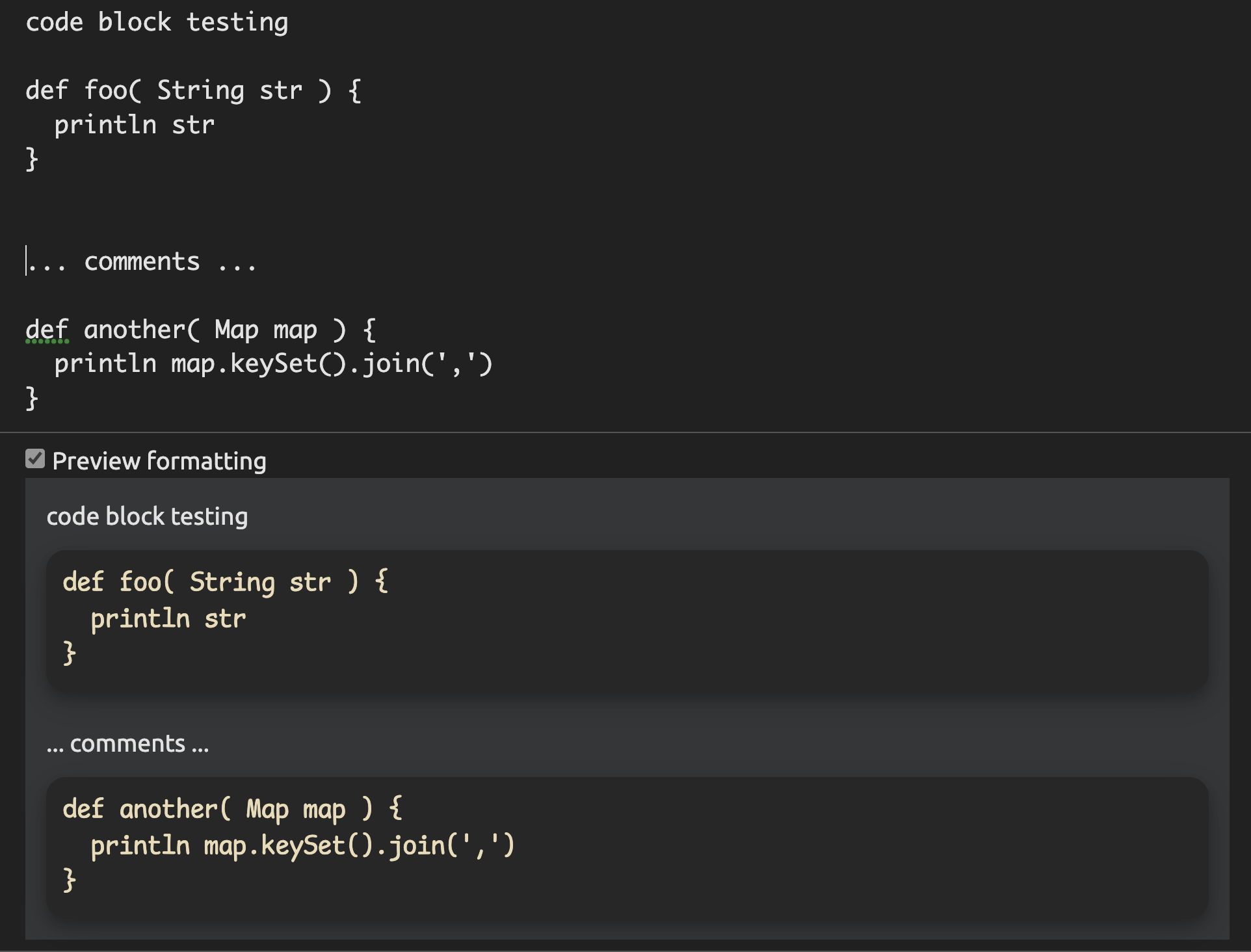Click 'println map.keySet().join' in preview block

(x=303, y=845)
